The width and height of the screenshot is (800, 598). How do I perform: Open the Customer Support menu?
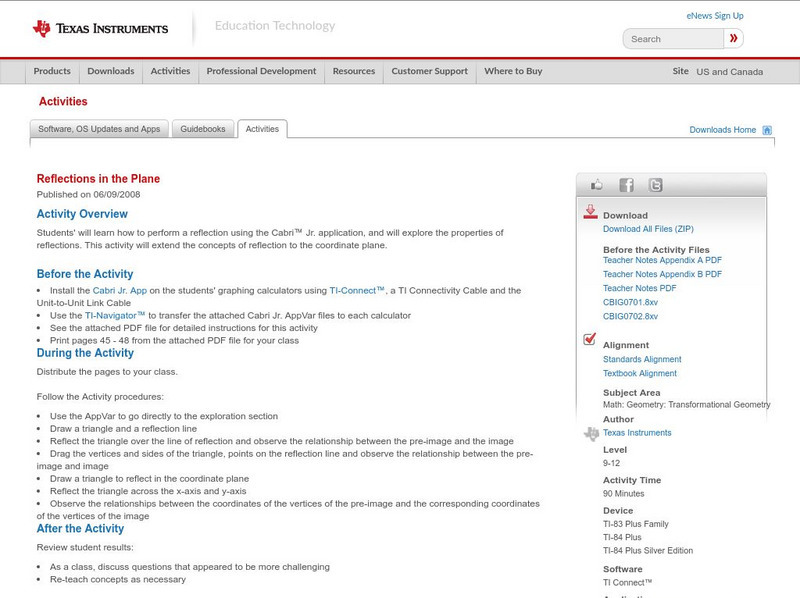430,71
